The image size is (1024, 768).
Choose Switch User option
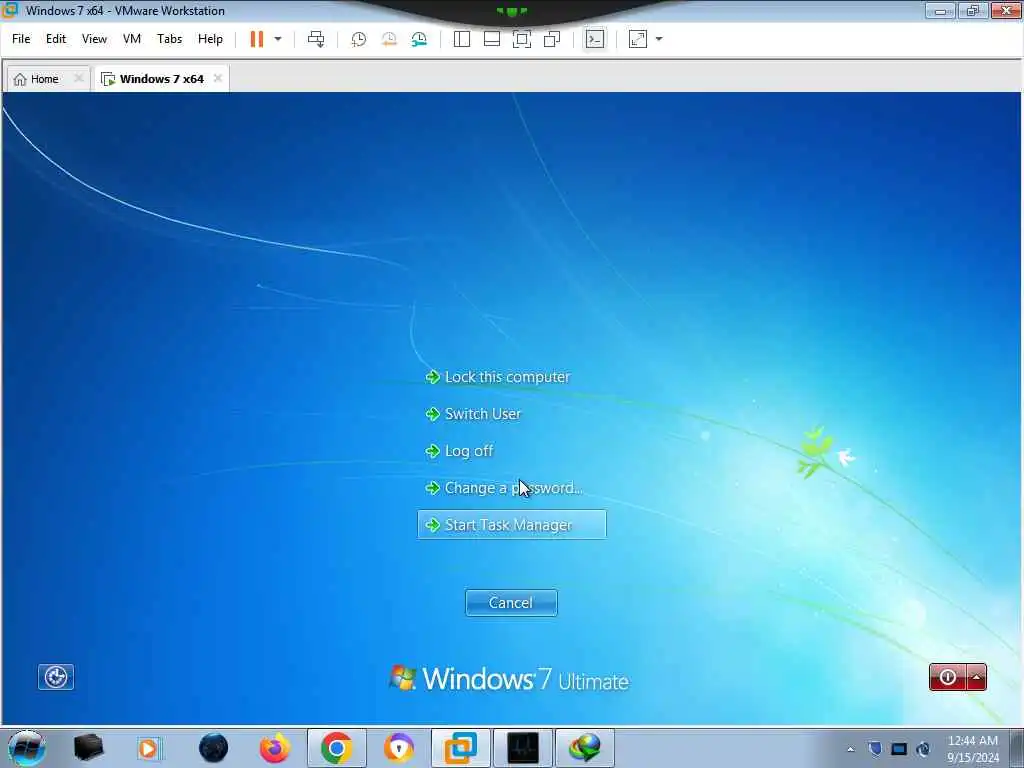[473, 414]
